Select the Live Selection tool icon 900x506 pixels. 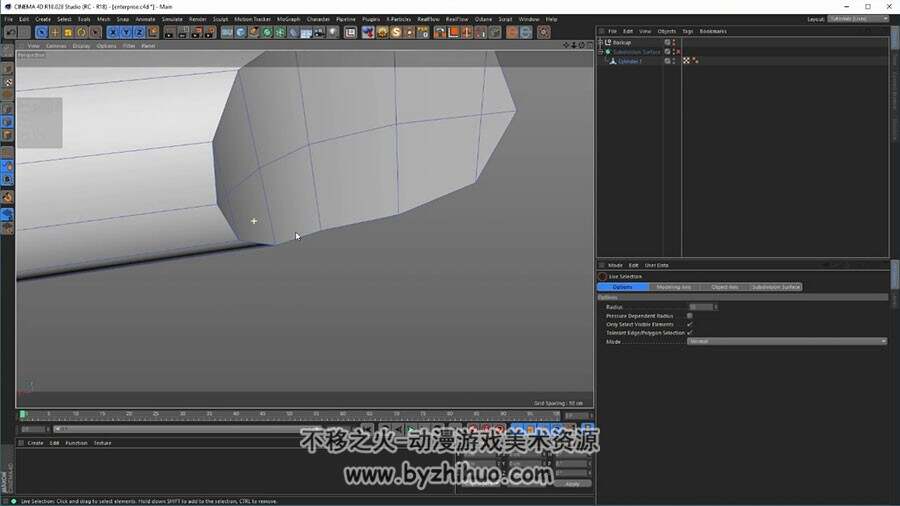pyautogui.click(x=41, y=33)
